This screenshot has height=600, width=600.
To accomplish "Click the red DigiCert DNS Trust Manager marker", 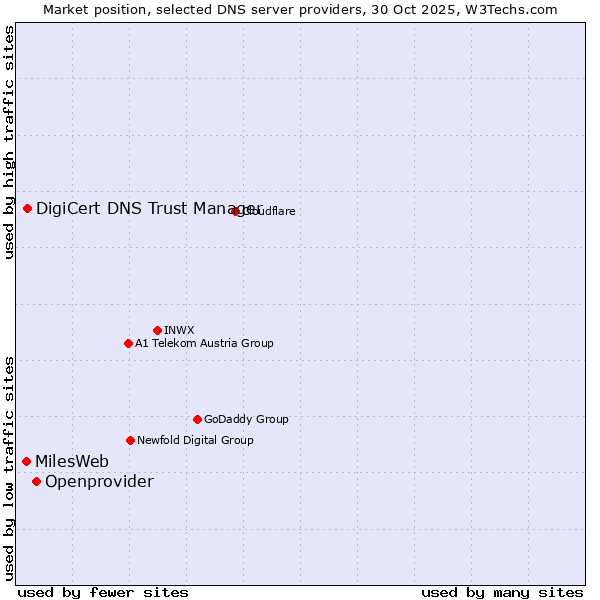I will tap(27, 208).
